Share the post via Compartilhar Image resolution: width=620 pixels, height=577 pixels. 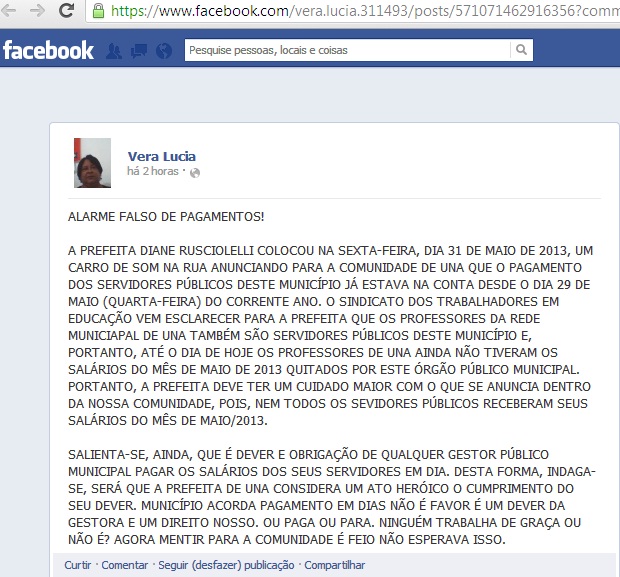335,565
